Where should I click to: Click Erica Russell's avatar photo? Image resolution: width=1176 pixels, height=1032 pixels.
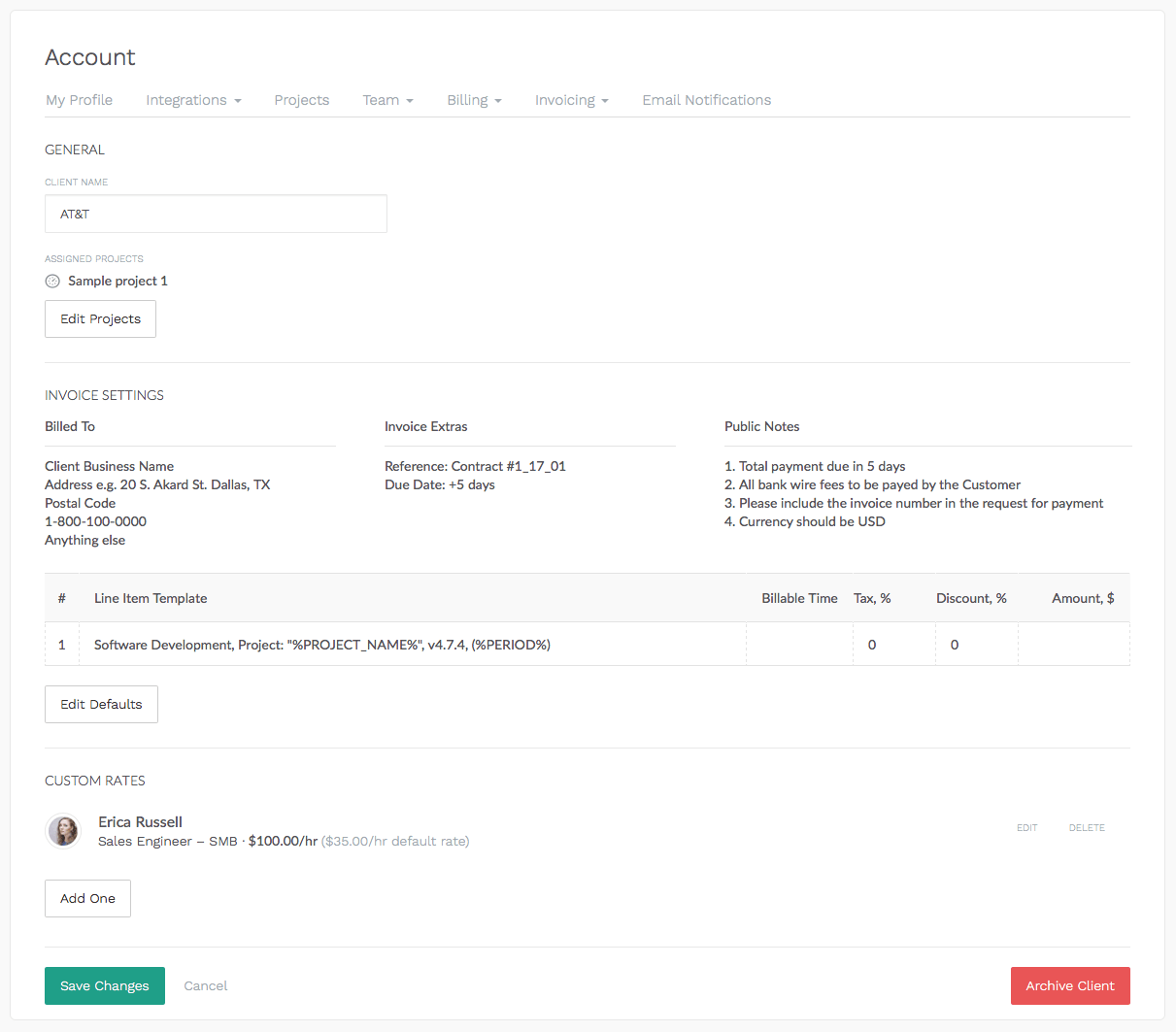[x=63, y=831]
